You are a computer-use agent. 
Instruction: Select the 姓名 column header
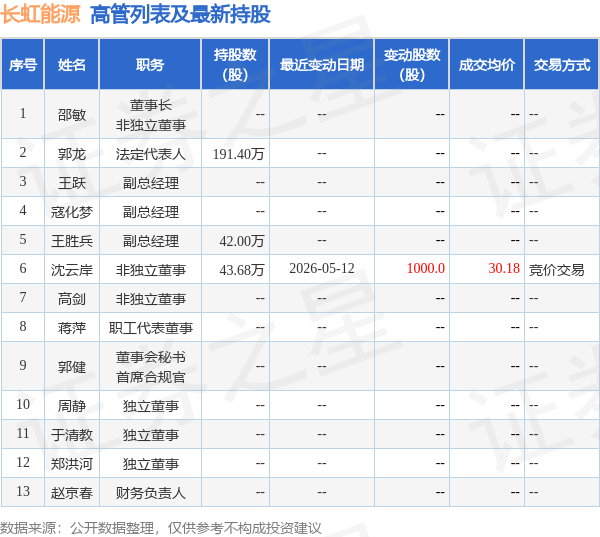[72, 64]
